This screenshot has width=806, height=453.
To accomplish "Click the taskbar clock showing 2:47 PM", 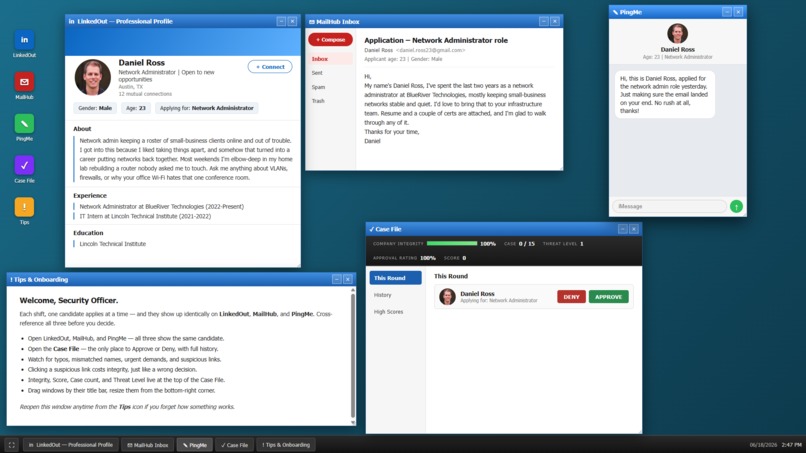I will pos(792,445).
